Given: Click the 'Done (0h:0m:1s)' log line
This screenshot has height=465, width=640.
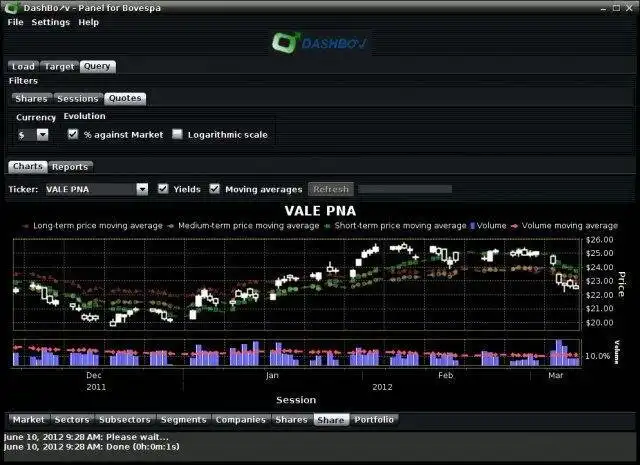Looking at the screenshot, I should 92,447.
